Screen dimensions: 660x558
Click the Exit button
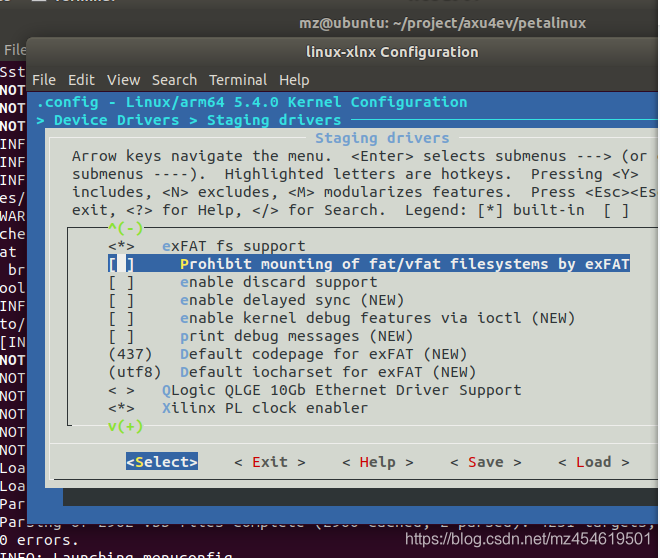[x=270, y=462]
